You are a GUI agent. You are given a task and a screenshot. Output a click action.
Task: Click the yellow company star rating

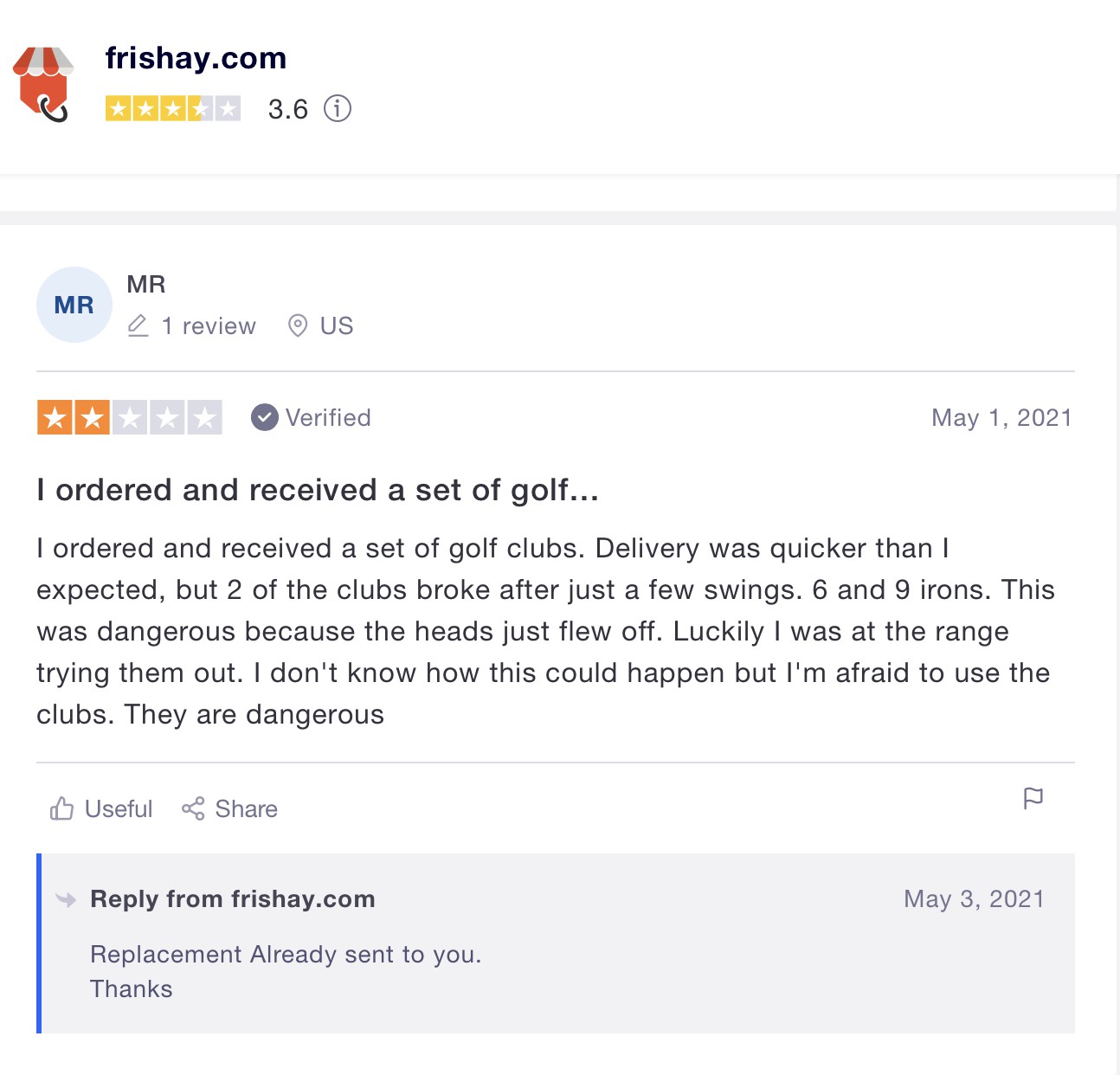tap(173, 109)
